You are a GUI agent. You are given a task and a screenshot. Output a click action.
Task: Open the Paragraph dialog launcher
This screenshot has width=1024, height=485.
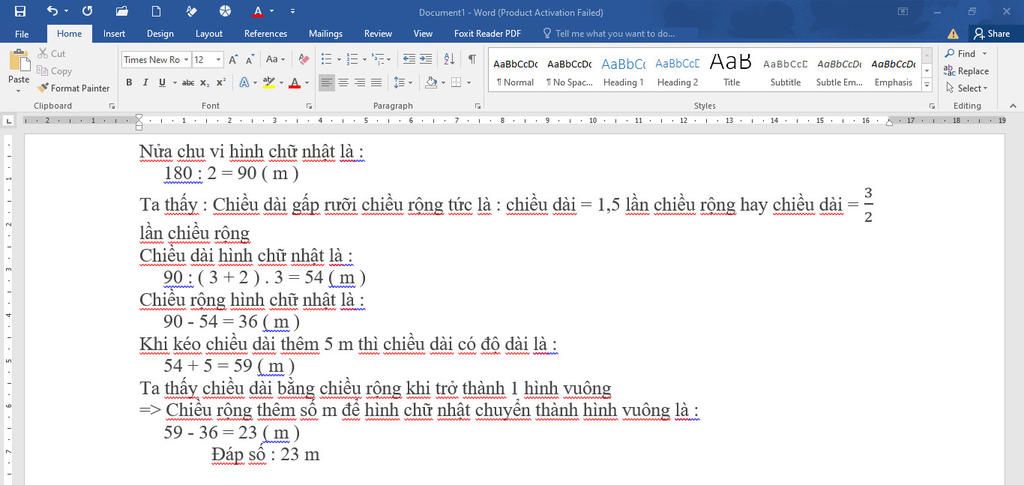[478, 106]
